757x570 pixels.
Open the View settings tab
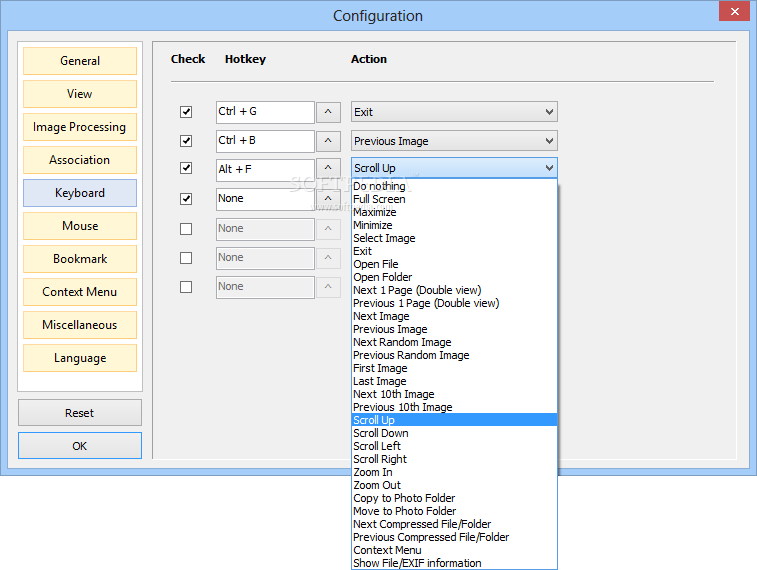click(80, 94)
